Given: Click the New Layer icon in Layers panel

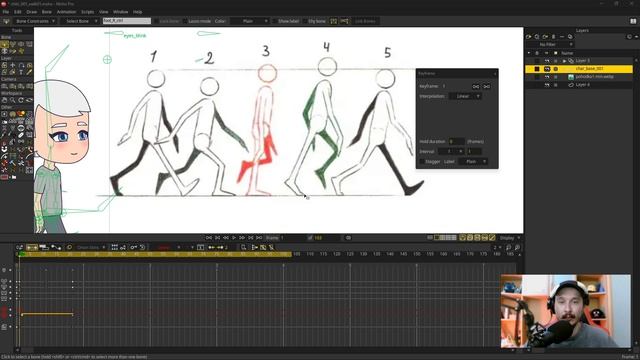Looking at the screenshot, I should click(x=529, y=37).
